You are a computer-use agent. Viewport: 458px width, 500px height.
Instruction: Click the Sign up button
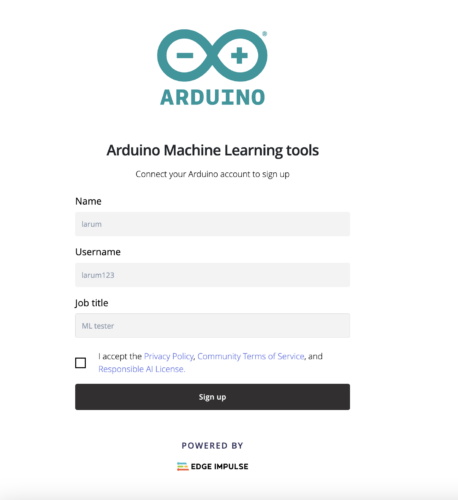(212, 397)
